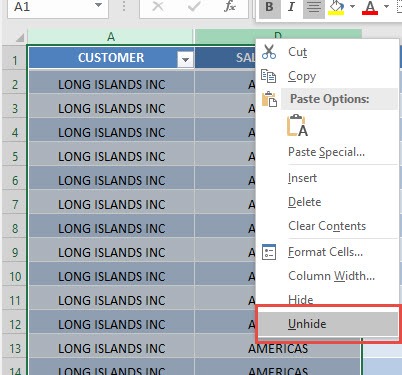Click the formula bar cancel X
Screen dimensions: 402x375
[158, 6]
